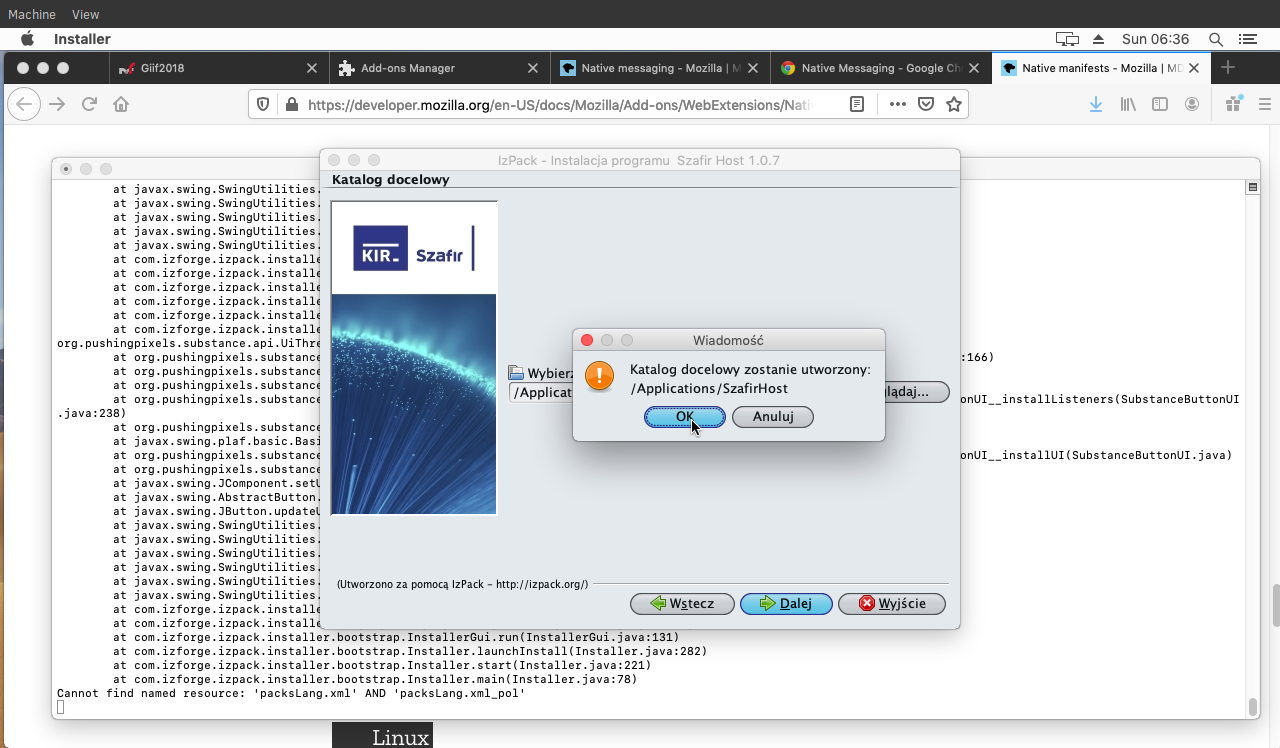Open the Machine menu

click(32, 14)
